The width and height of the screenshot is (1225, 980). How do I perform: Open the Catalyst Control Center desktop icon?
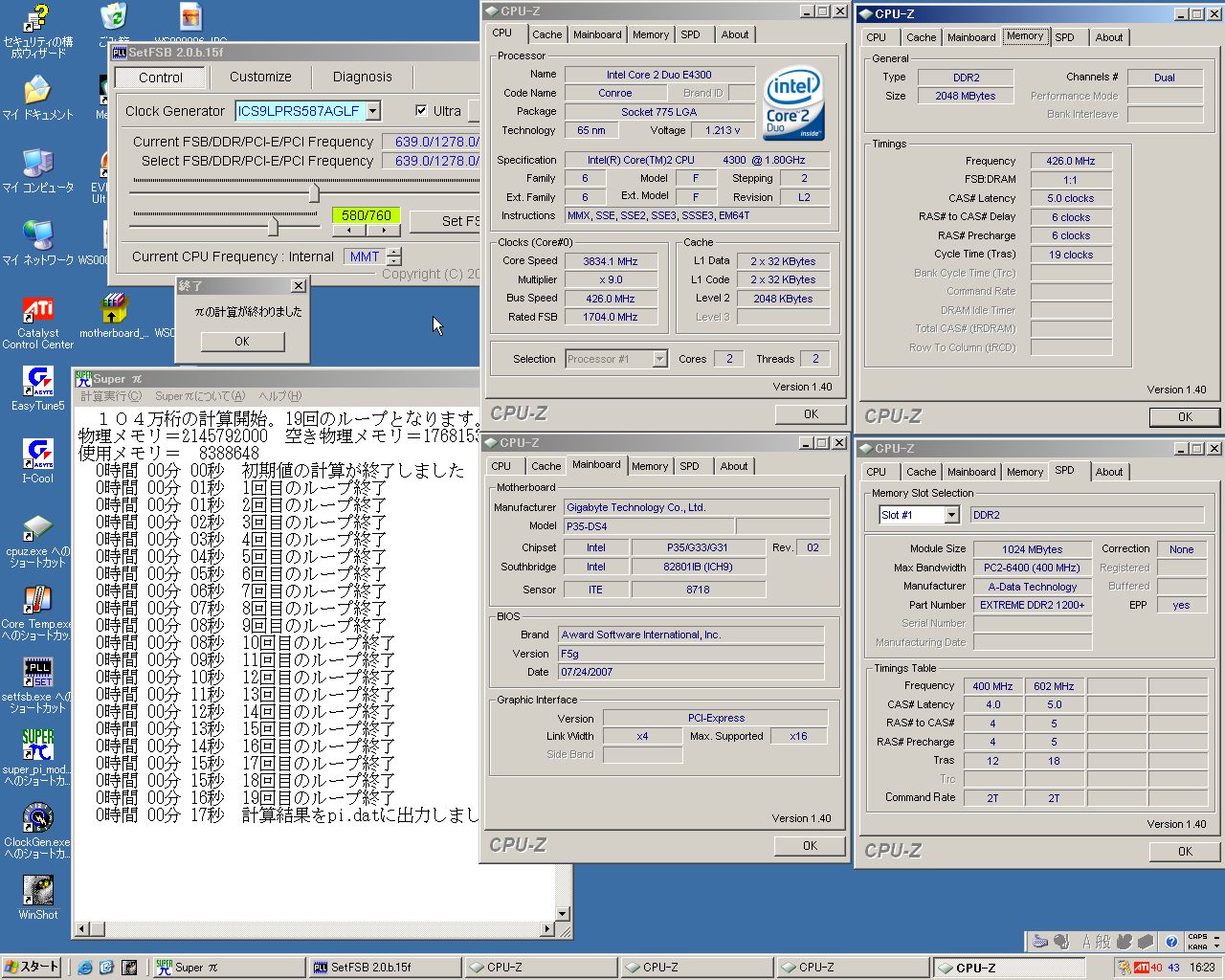[37, 310]
